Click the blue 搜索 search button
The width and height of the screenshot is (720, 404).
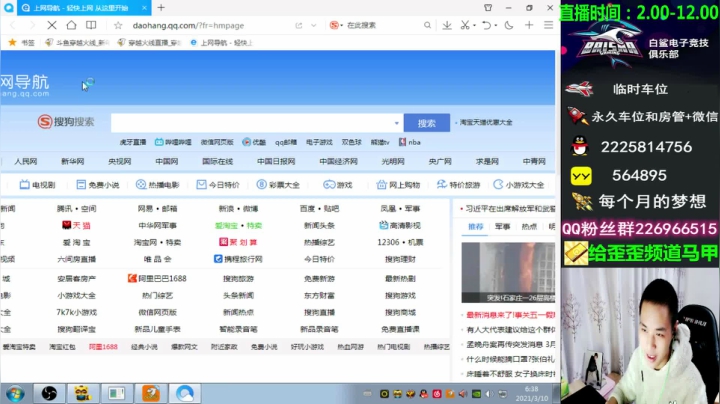[x=427, y=123]
